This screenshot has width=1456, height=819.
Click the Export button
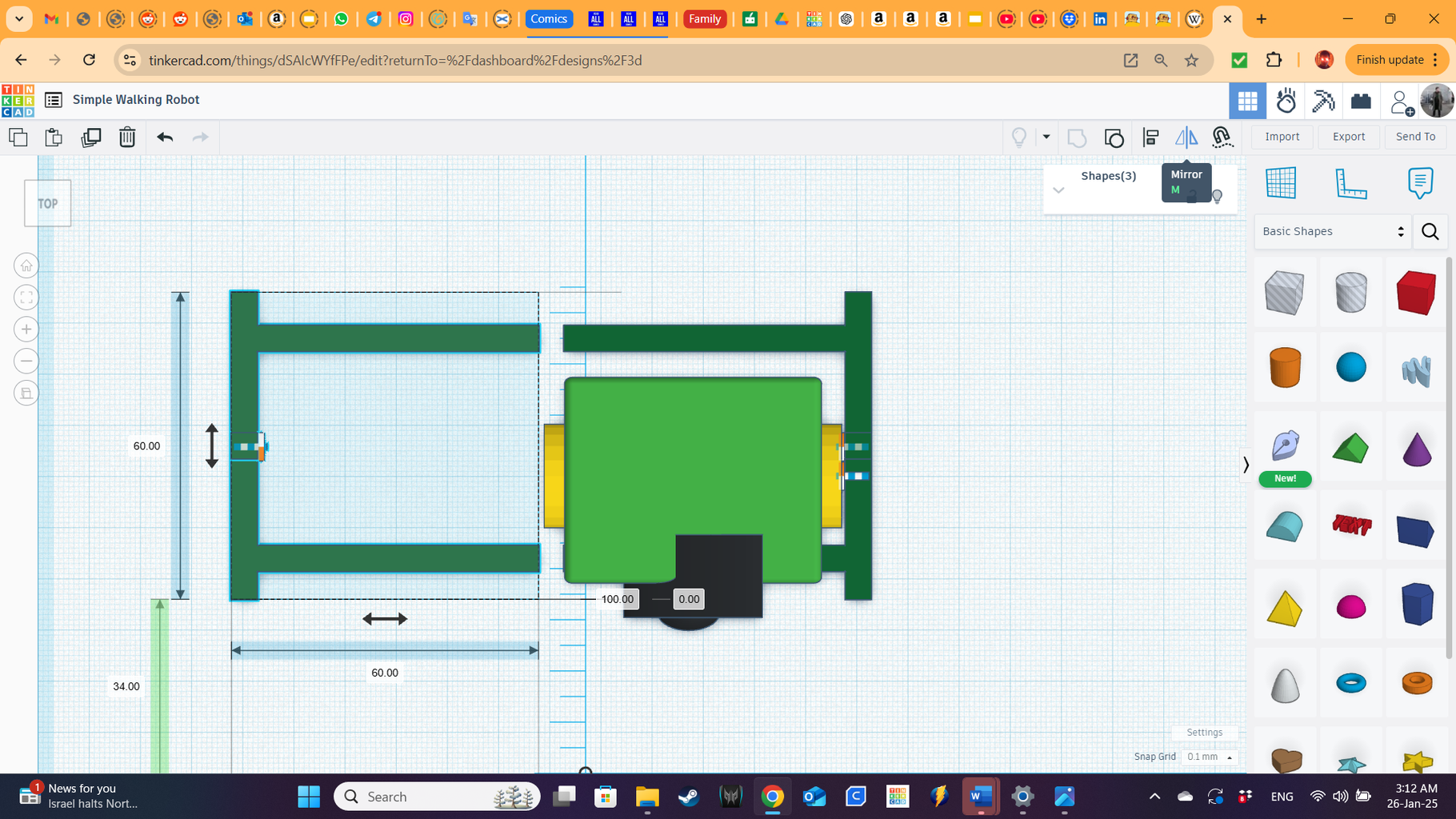pos(1348,136)
